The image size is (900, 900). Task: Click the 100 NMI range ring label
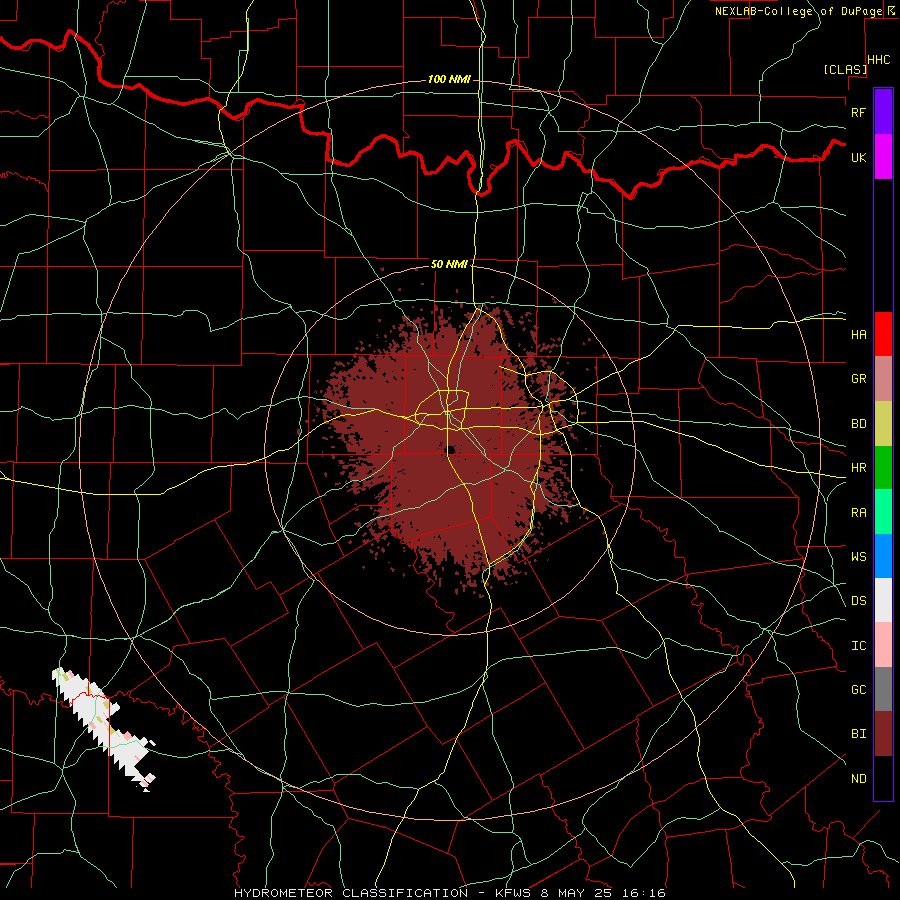(449, 79)
